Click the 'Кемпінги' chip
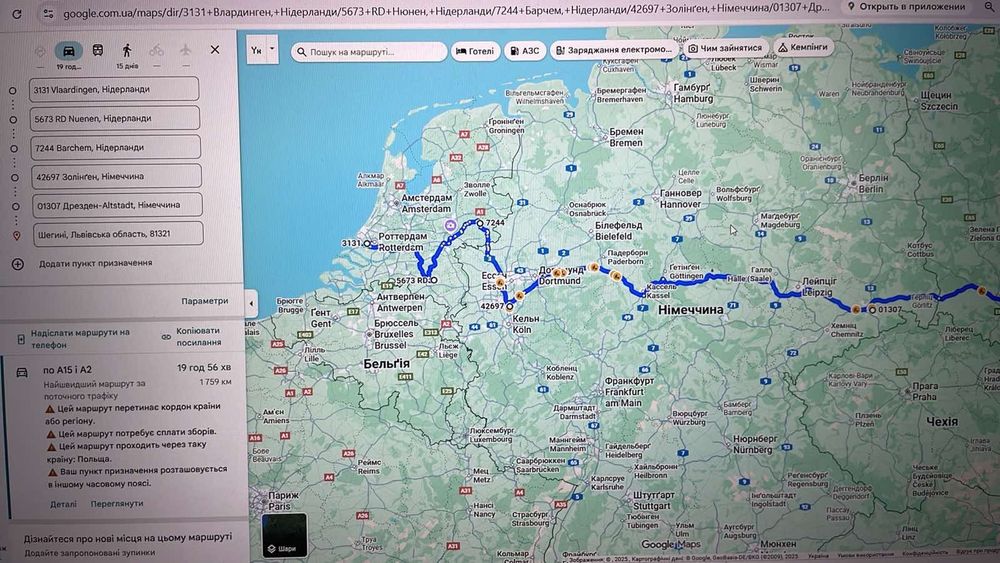Viewport: 1000px width, 563px height. pos(803,47)
